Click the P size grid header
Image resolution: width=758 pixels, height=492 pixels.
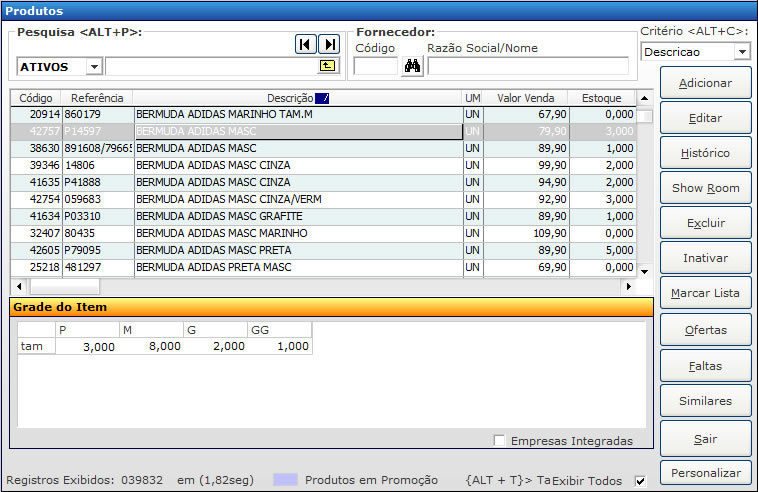(87, 330)
